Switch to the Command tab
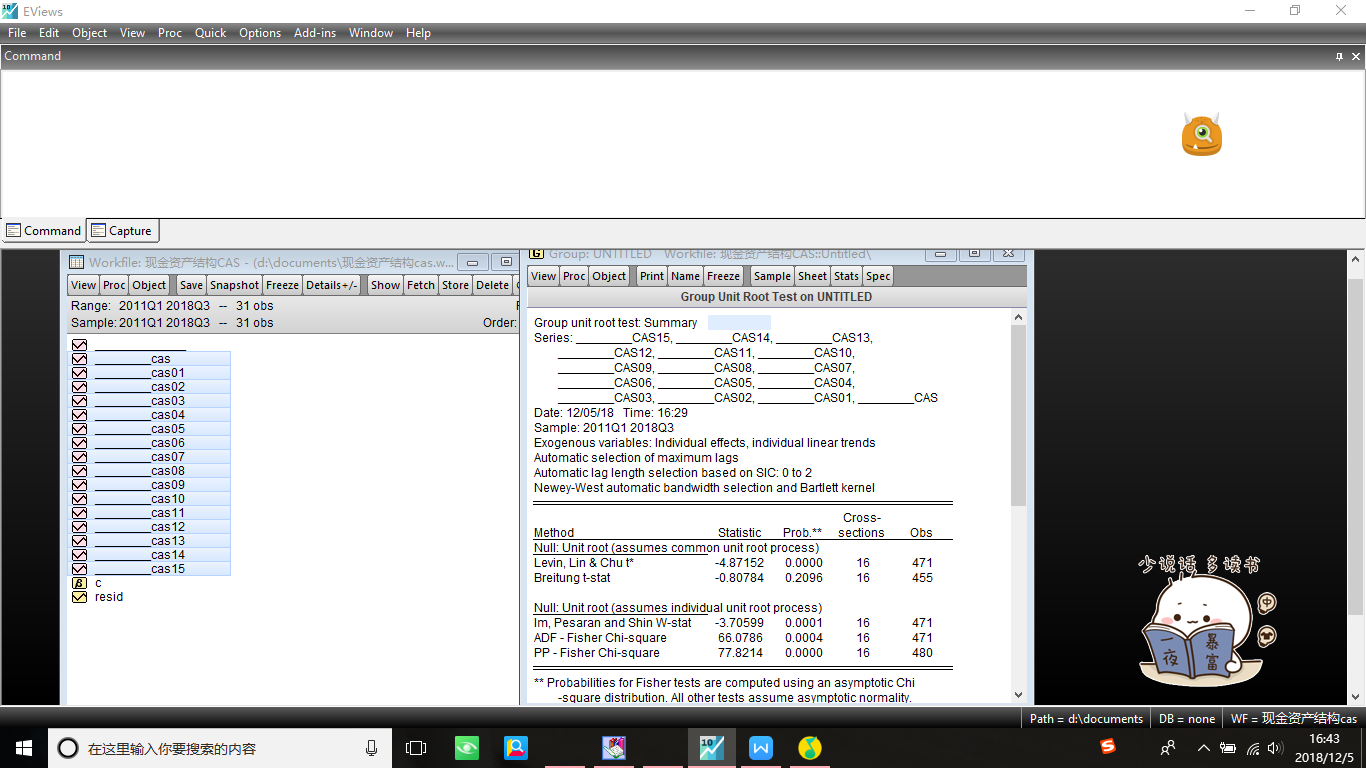 (x=44, y=231)
